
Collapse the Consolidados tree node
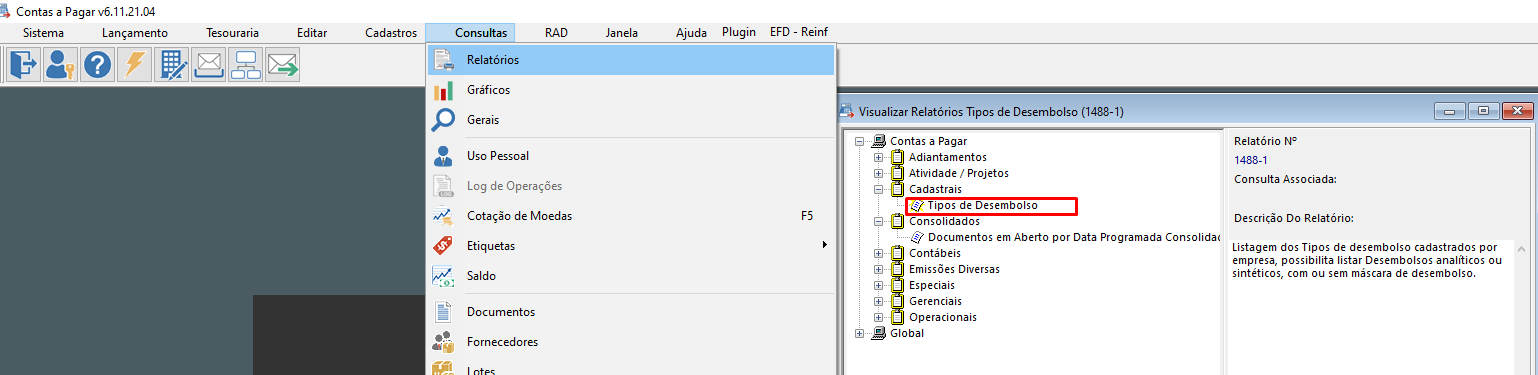click(x=878, y=221)
